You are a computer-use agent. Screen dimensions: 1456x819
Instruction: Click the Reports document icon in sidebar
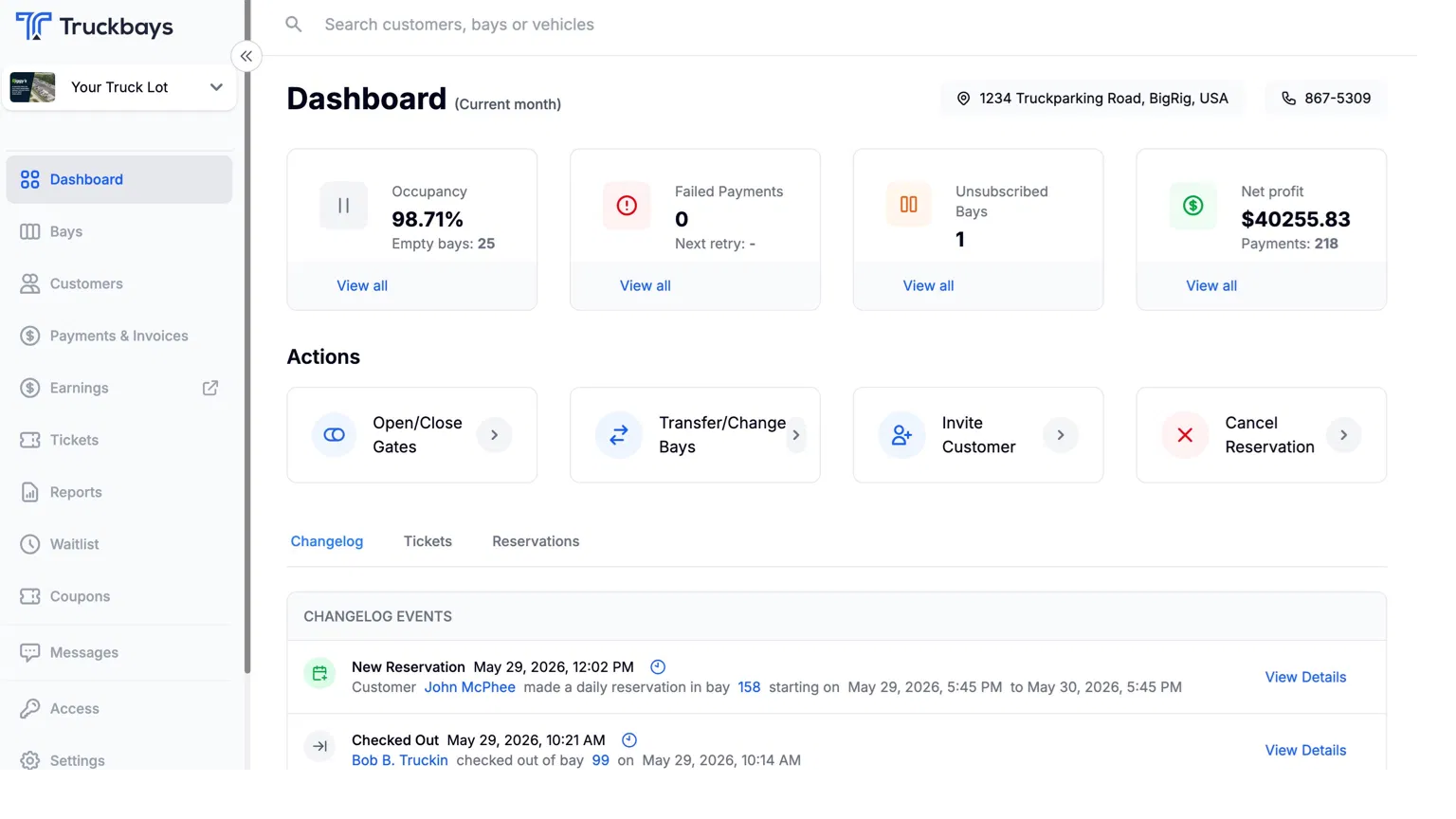tap(30, 492)
